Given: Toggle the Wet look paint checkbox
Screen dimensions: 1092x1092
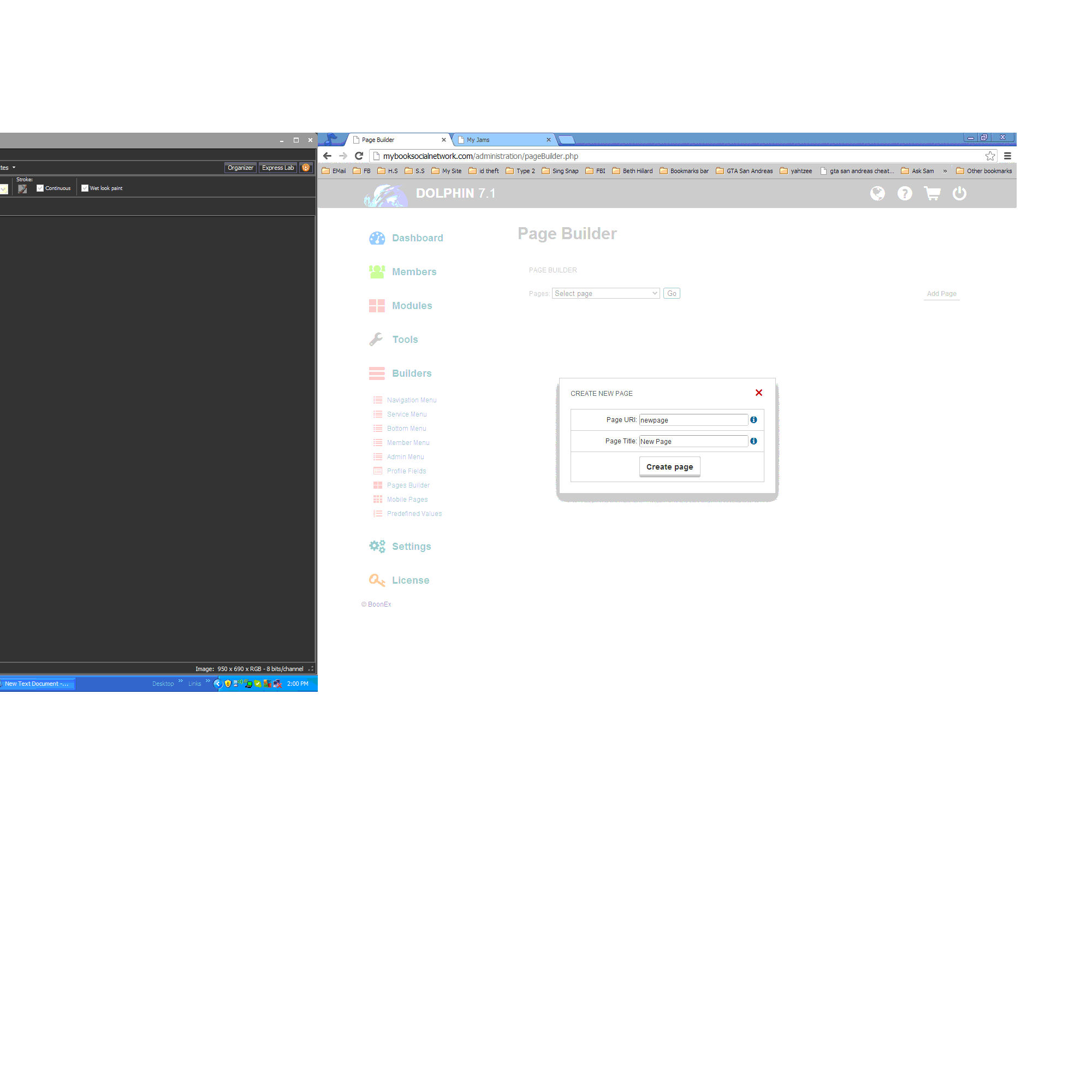Looking at the screenshot, I should pyautogui.click(x=85, y=188).
